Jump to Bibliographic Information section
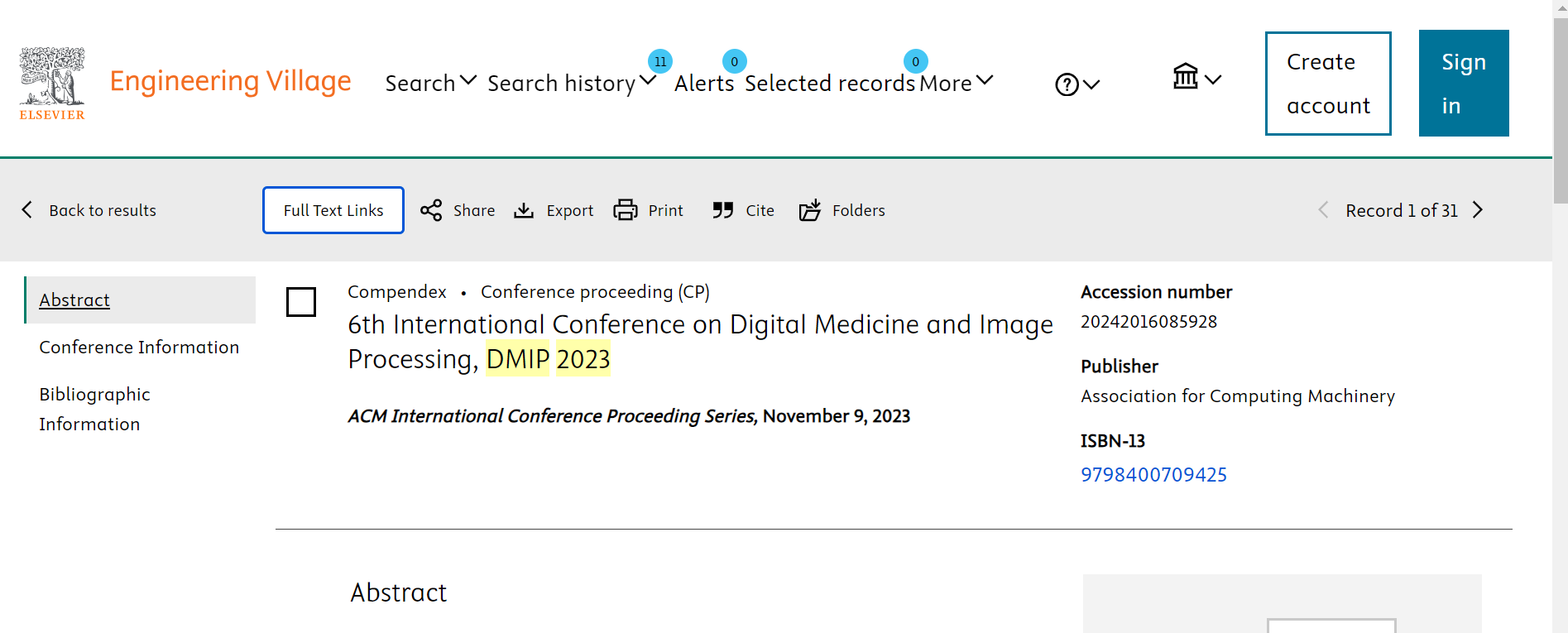 pos(94,409)
